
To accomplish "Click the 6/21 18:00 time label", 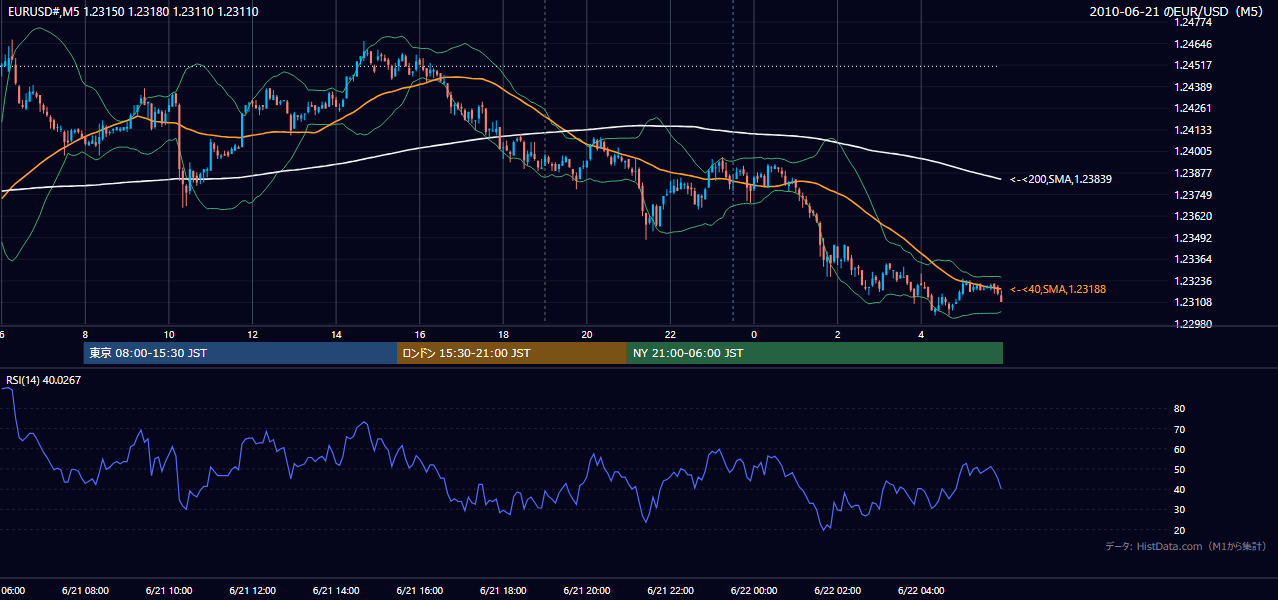I will tap(503, 591).
